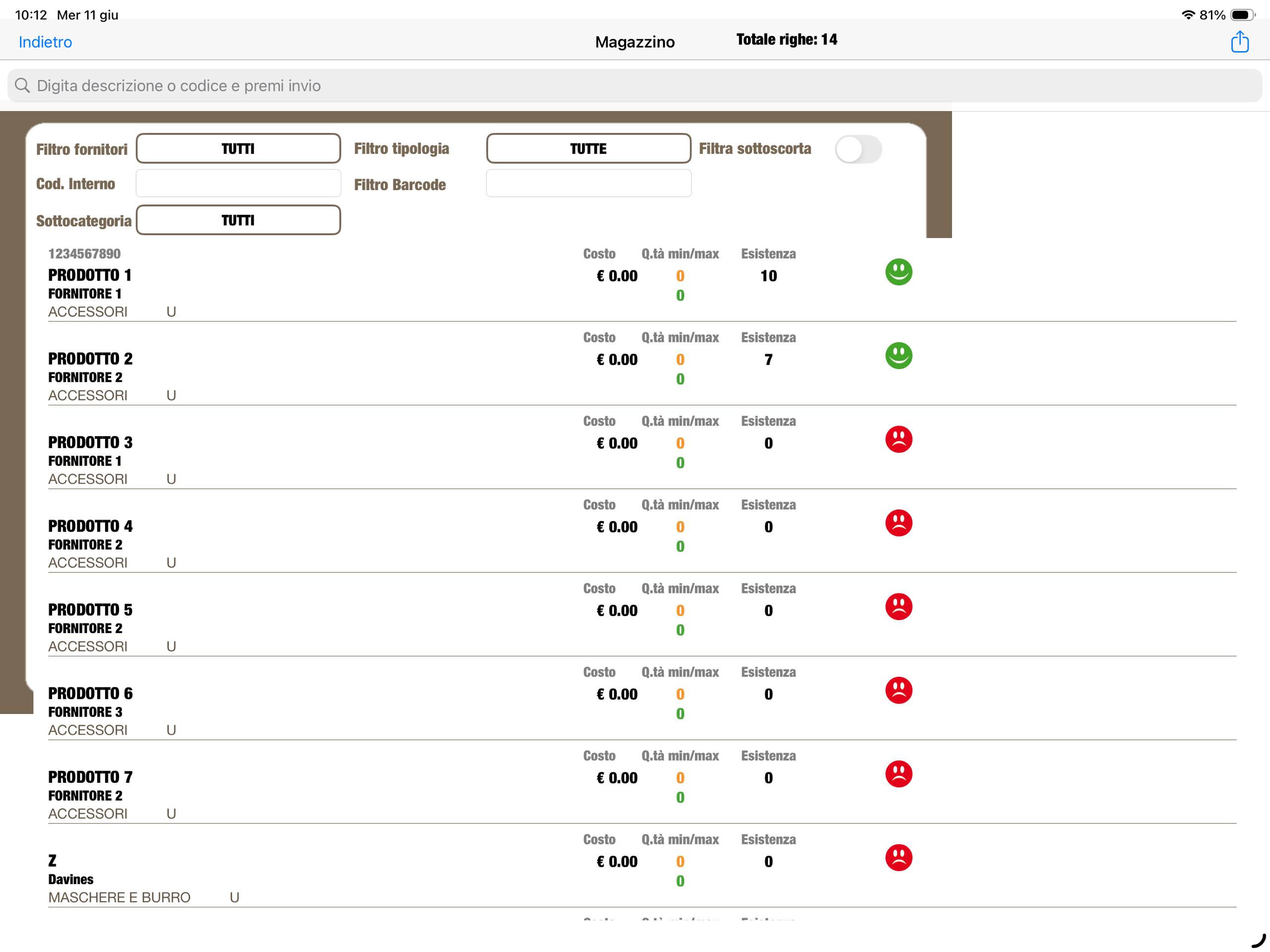The image size is (1270, 952).
Task: Click the red sad face for PRODOTTO 5
Action: click(x=898, y=607)
